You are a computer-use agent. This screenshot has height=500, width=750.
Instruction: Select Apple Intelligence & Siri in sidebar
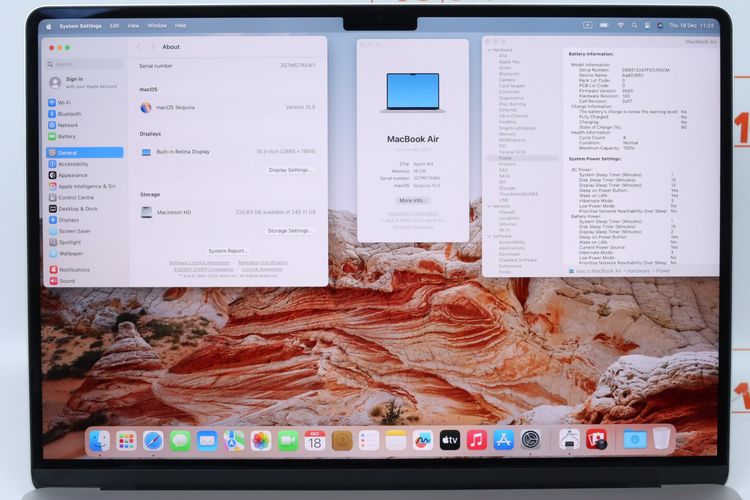[85, 186]
